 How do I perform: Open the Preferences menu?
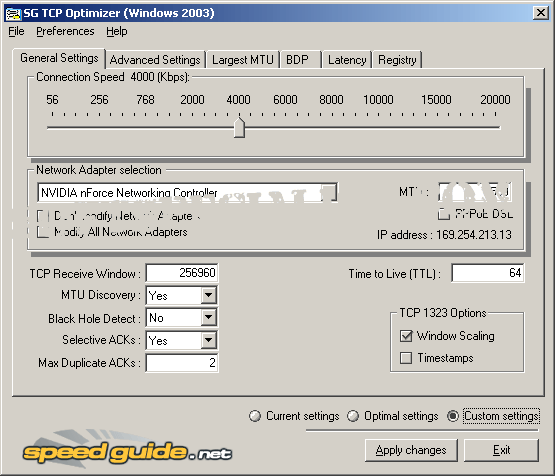(x=65, y=31)
